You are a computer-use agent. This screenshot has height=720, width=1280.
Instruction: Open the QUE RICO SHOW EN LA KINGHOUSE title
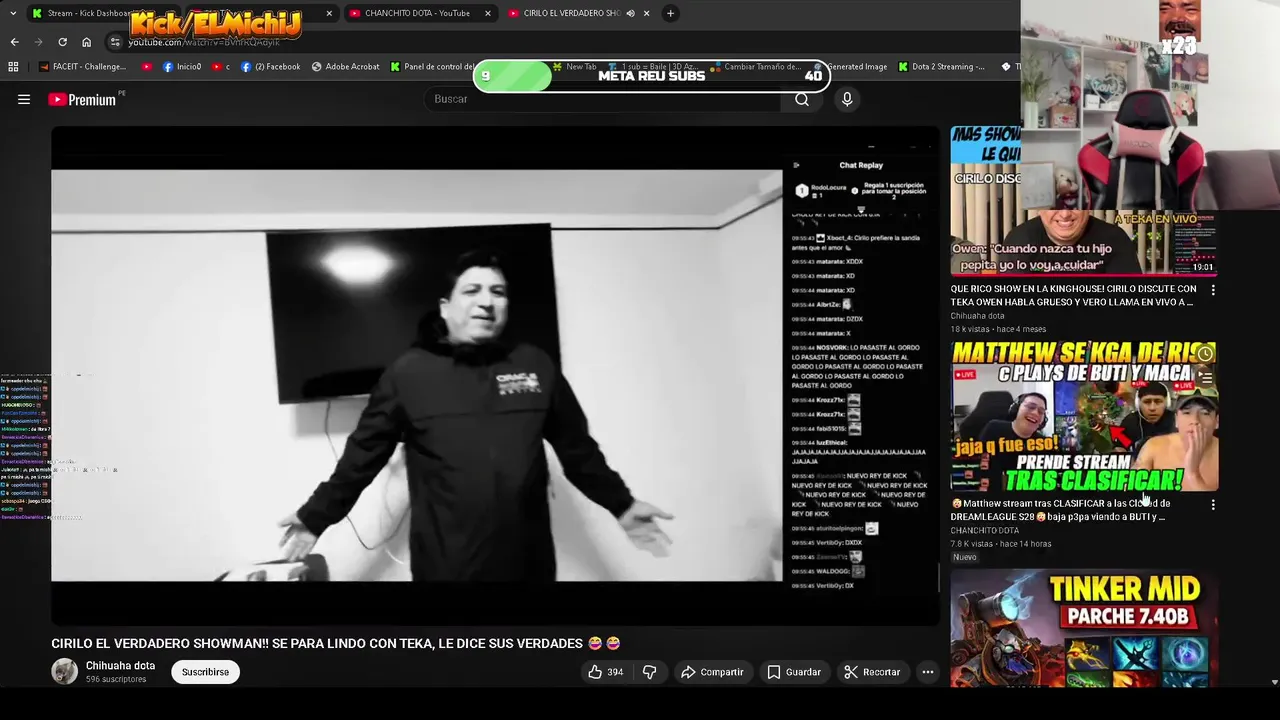pos(1073,295)
